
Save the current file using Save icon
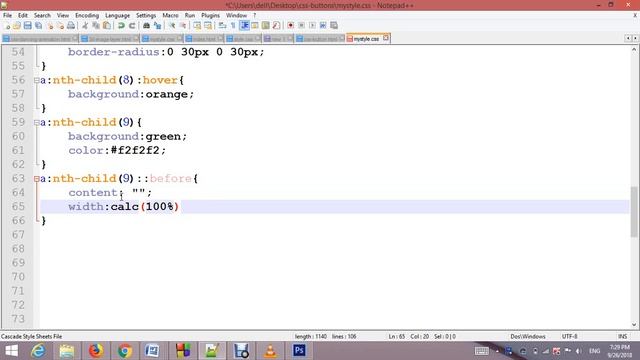pyautogui.click(x=27, y=25)
